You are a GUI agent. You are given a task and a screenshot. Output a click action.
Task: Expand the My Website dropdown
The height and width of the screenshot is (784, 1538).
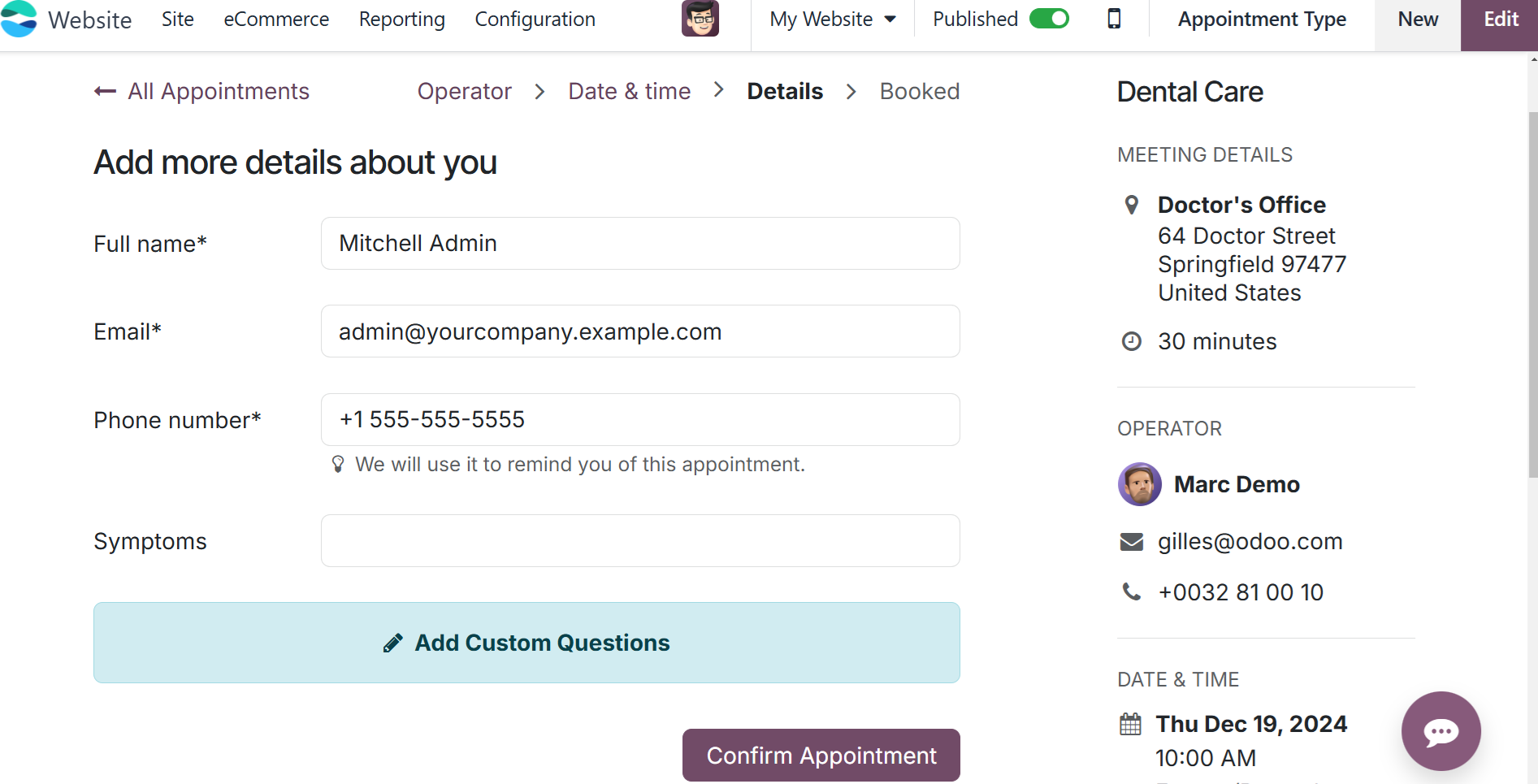click(x=832, y=19)
